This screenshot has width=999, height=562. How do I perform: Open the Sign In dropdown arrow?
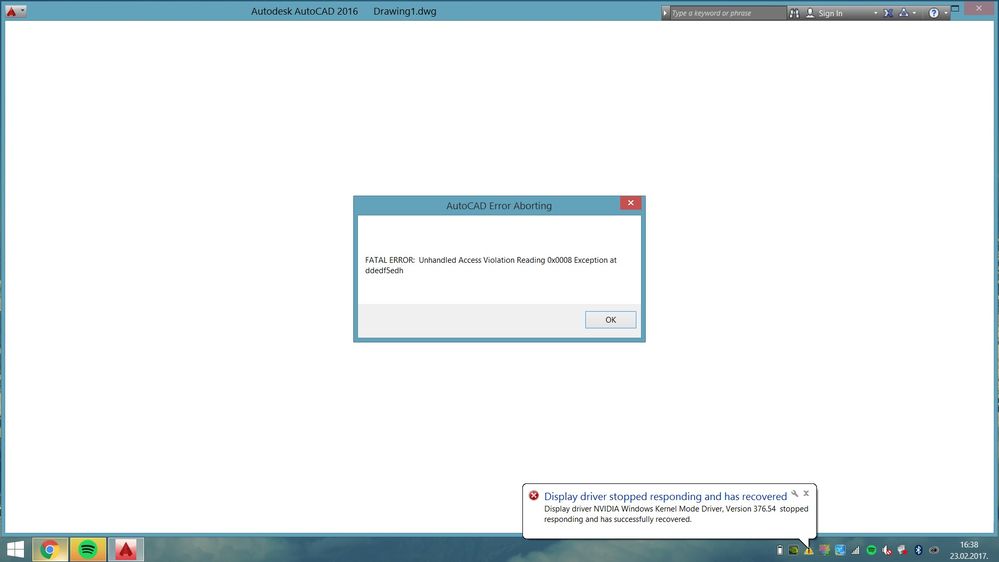pos(875,13)
